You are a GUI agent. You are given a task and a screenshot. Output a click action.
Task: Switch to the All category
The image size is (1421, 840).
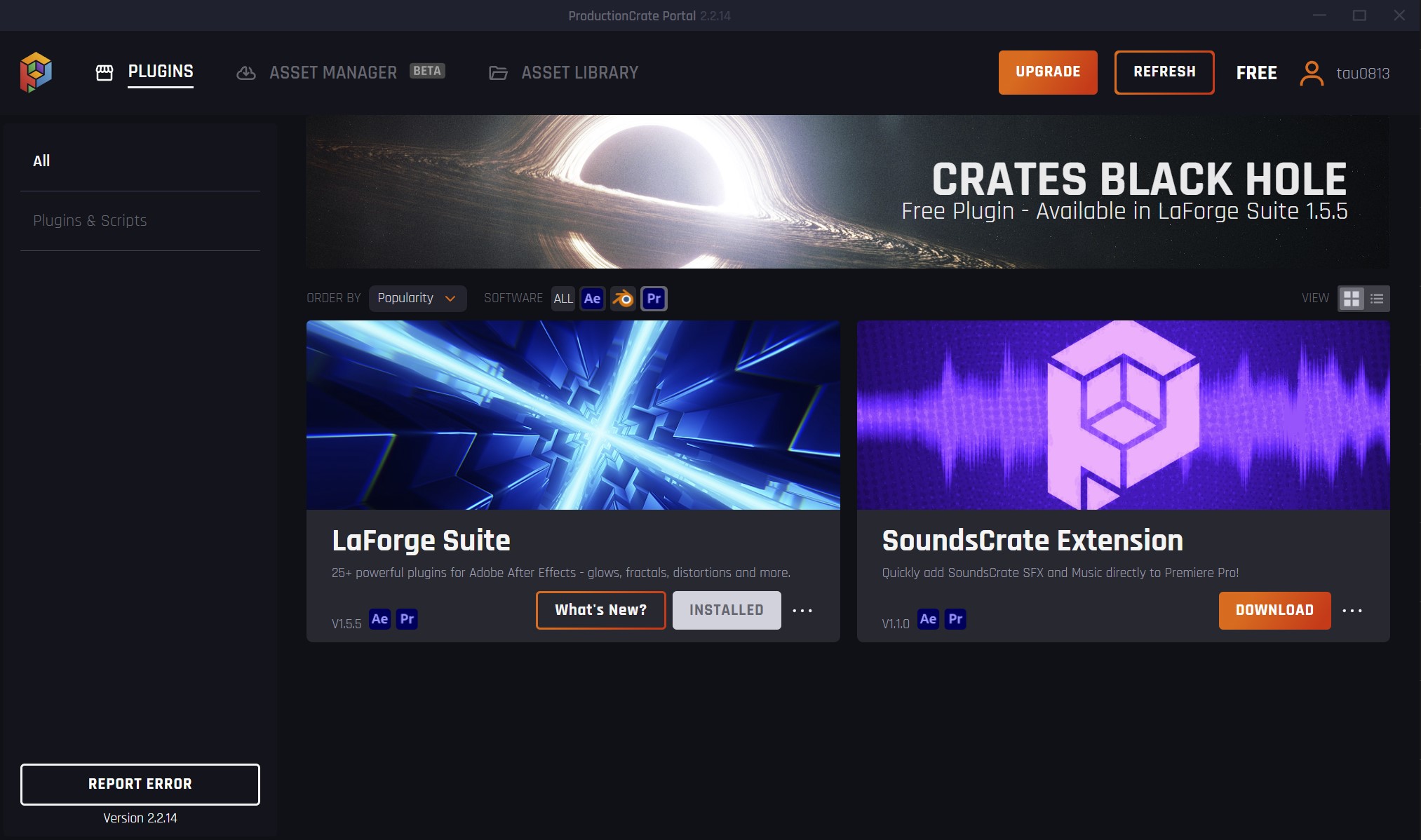click(x=40, y=161)
